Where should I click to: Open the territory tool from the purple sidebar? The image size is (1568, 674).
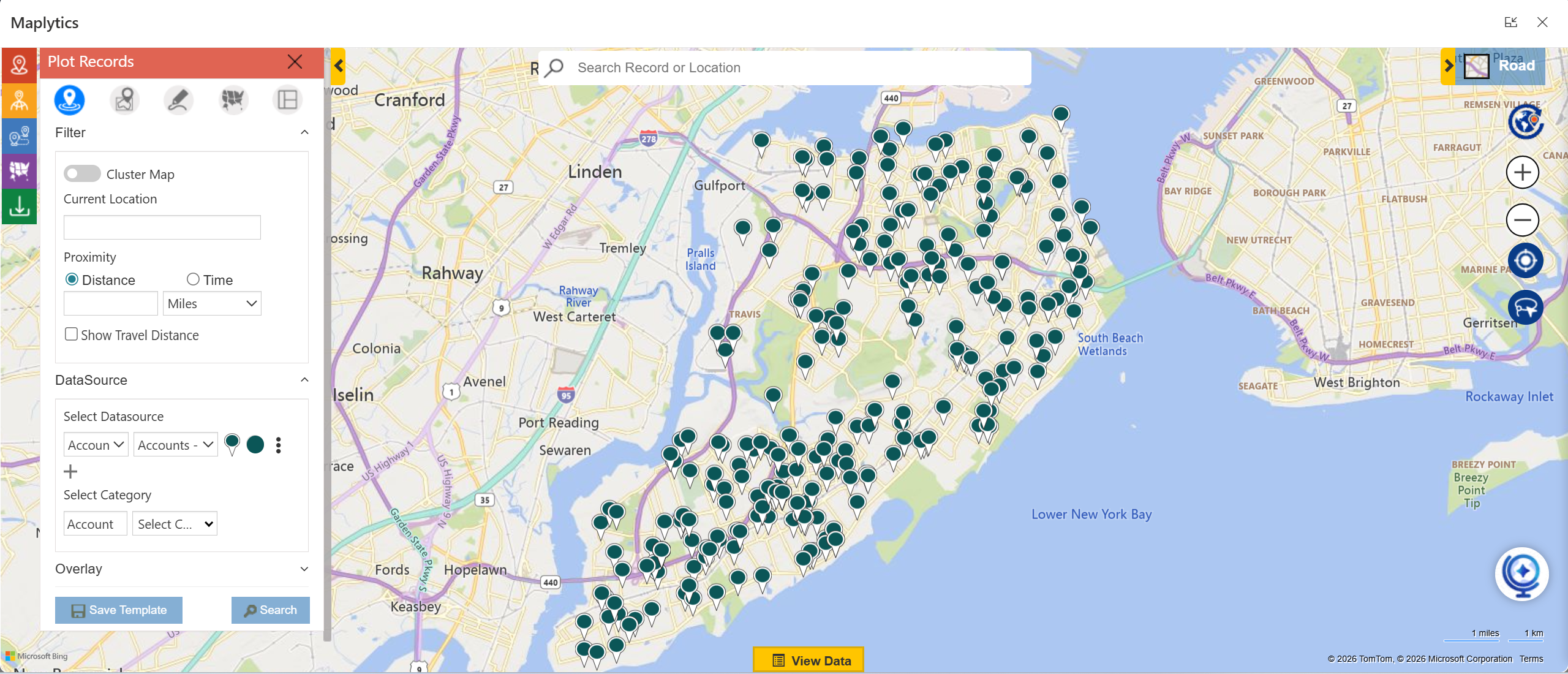19,171
